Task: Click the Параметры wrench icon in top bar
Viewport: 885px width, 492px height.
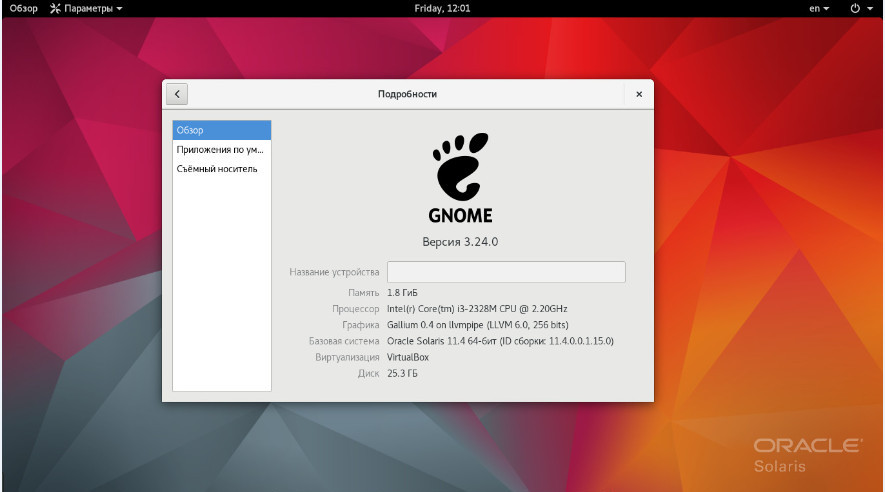Action: click(x=55, y=8)
